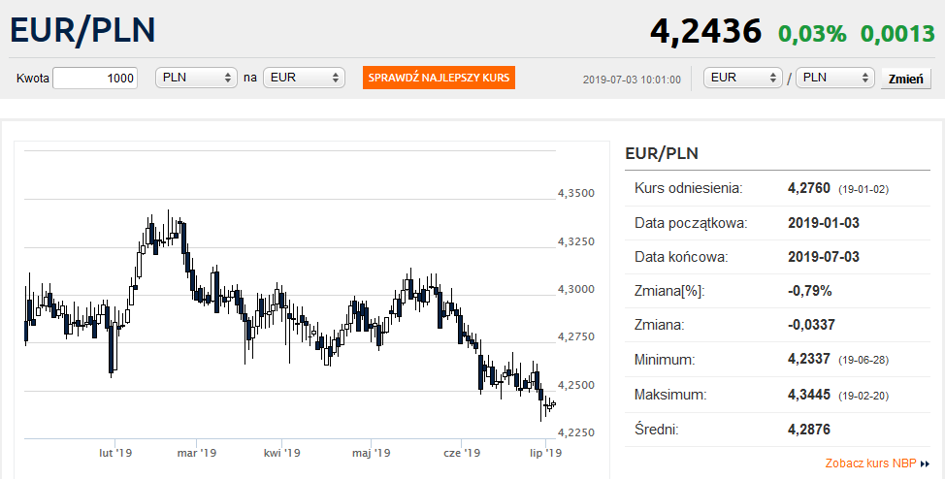The height and width of the screenshot is (479, 945).
Task: Select the Minimum value 4,2337
Action: coord(809,359)
